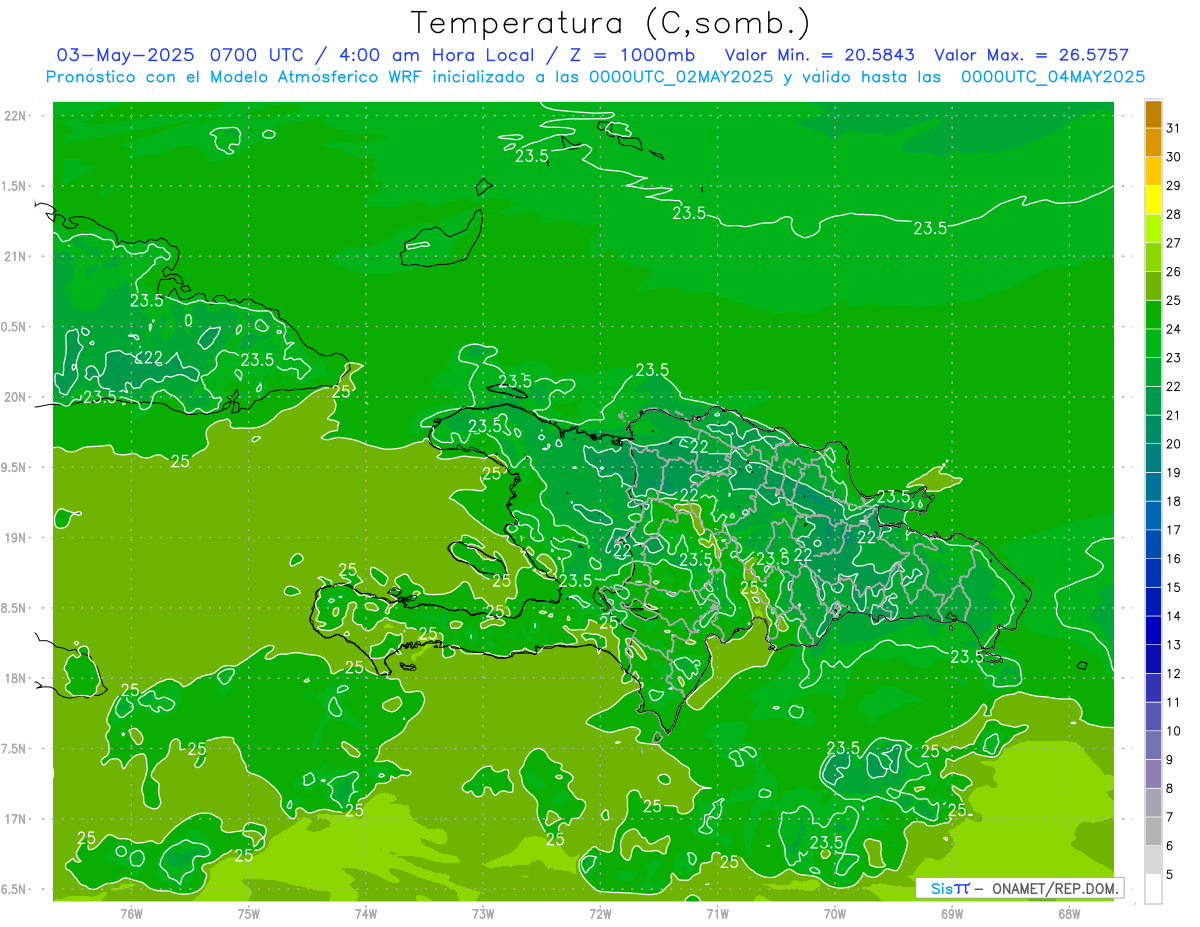Click the '76W' longitude axis label
The width and height of the screenshot is (1200, 927).
pos(131,914)
